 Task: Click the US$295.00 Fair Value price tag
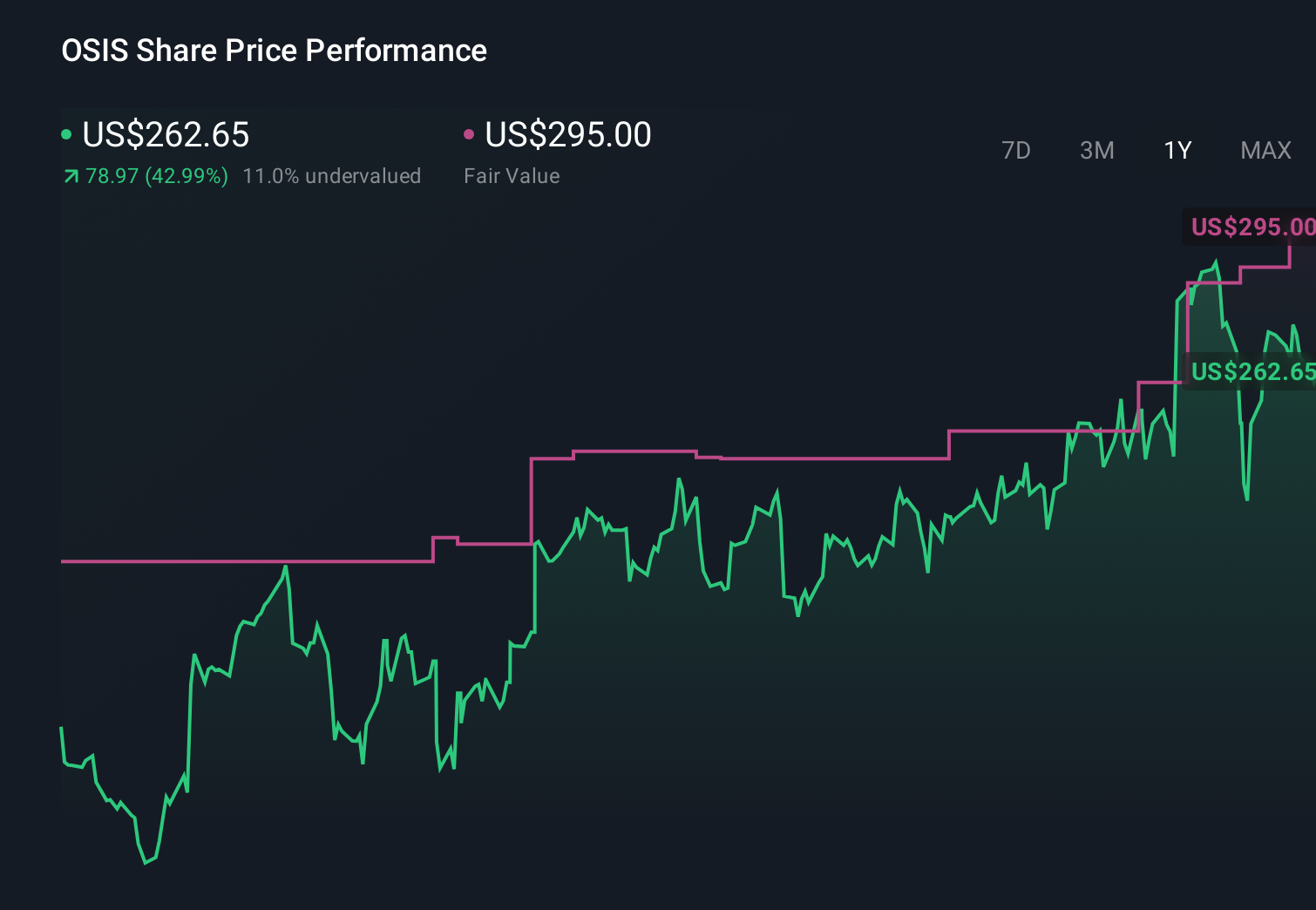[x=1252, y=227]
